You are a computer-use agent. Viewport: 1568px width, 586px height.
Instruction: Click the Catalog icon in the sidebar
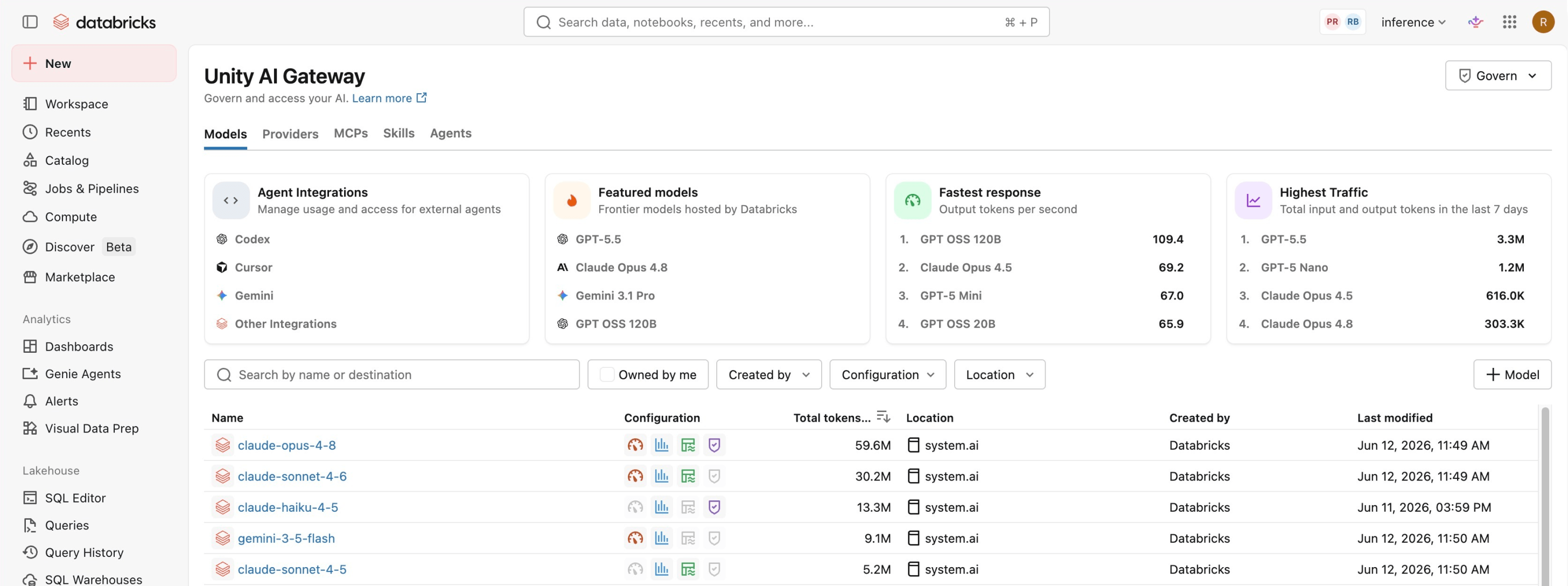tap(30, 160)
